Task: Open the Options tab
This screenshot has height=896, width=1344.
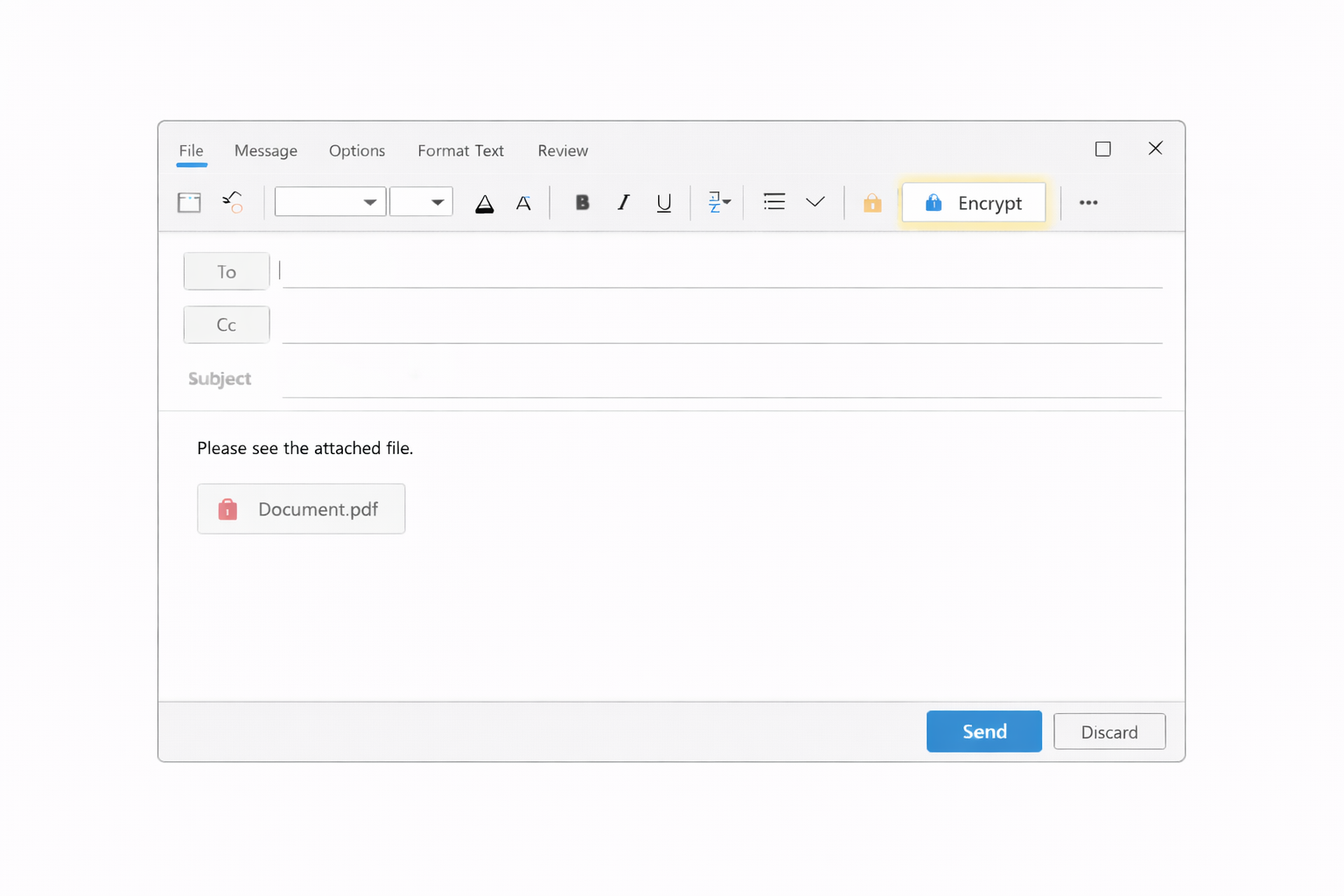Action: [x=357, y=150]
